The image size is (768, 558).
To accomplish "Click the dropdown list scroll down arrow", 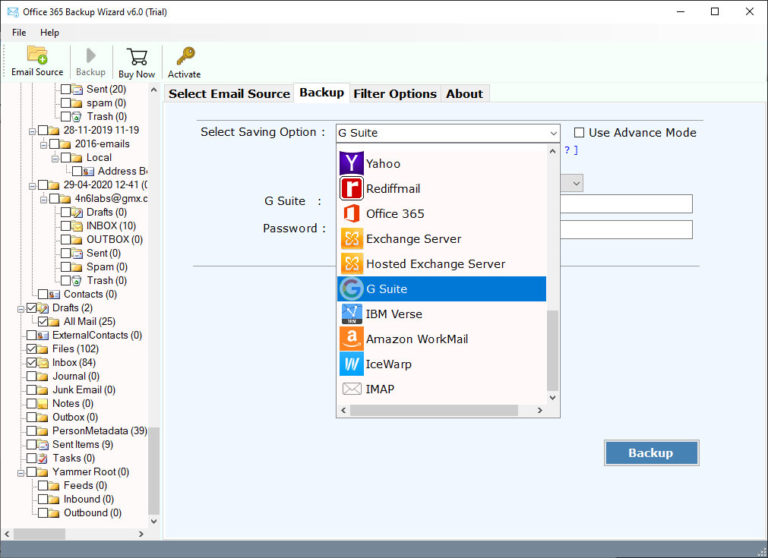I will click(x=552, y=397).
